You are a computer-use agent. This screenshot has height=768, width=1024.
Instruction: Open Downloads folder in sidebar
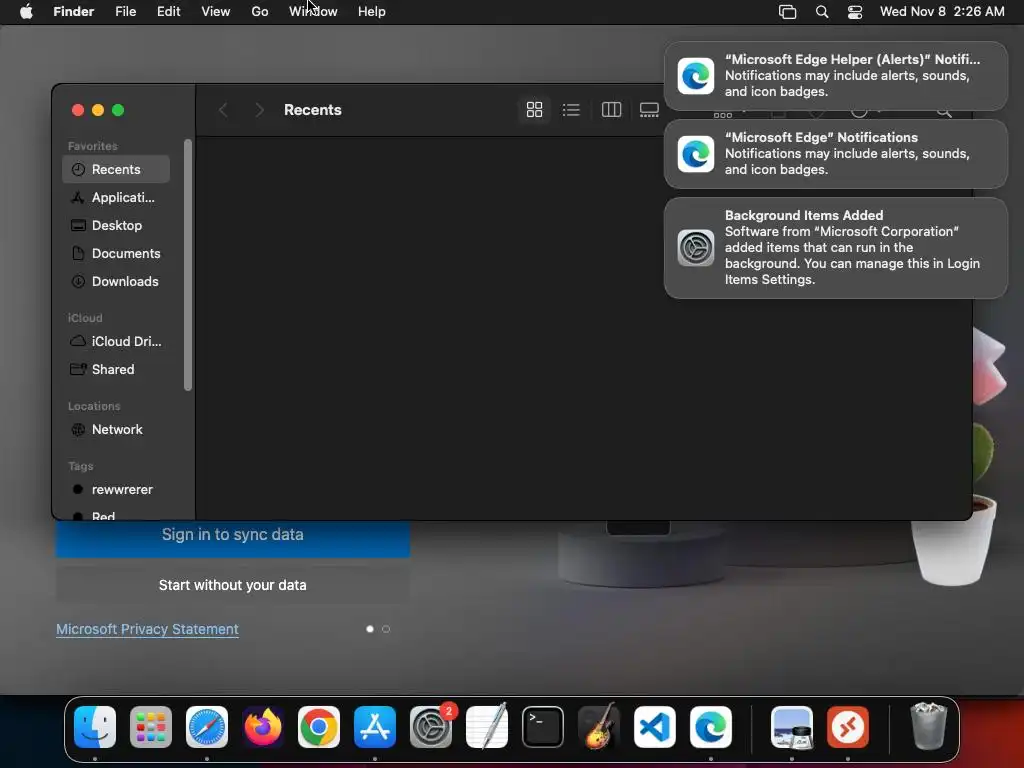click(x=116, y=281)
